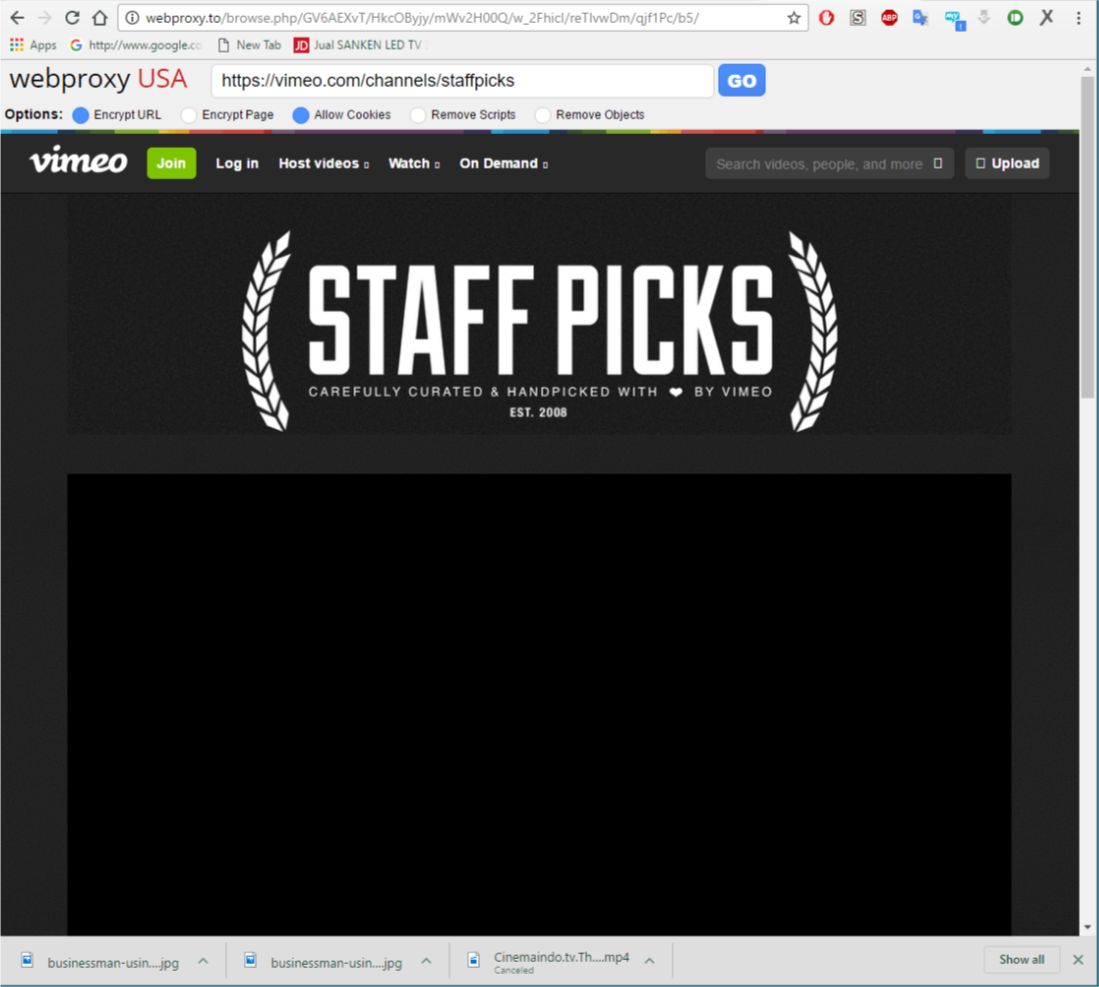This screenshot has height=987, width=1099.
Task: Expand options for Cinemaindo mp4 download
Action: click(x=650, y=961)
